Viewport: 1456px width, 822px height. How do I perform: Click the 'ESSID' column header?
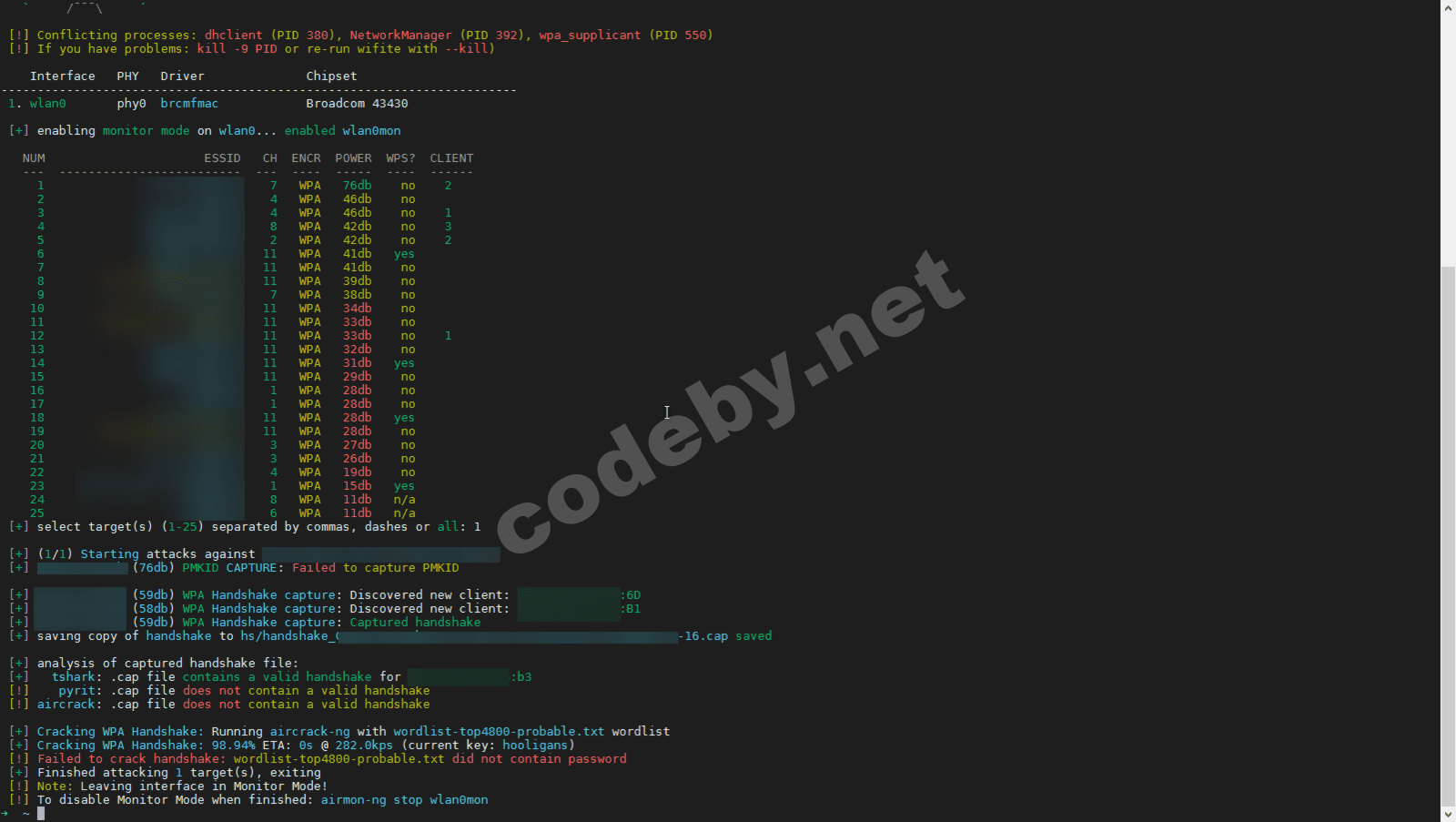(222, 158)
